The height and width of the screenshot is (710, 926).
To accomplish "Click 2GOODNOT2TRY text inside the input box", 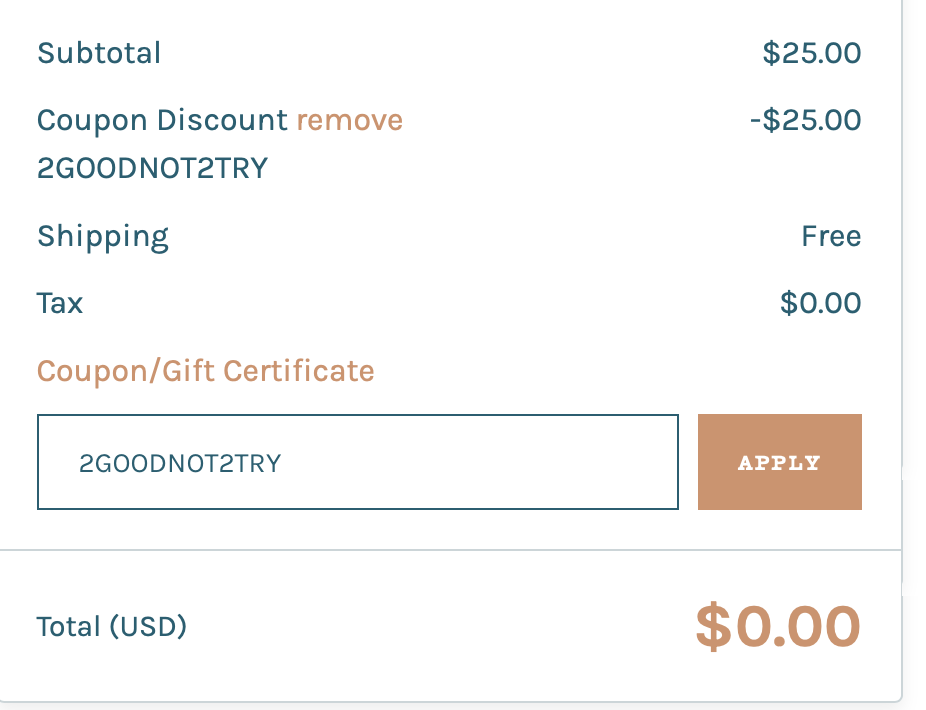I will click(x=180, y=463).
